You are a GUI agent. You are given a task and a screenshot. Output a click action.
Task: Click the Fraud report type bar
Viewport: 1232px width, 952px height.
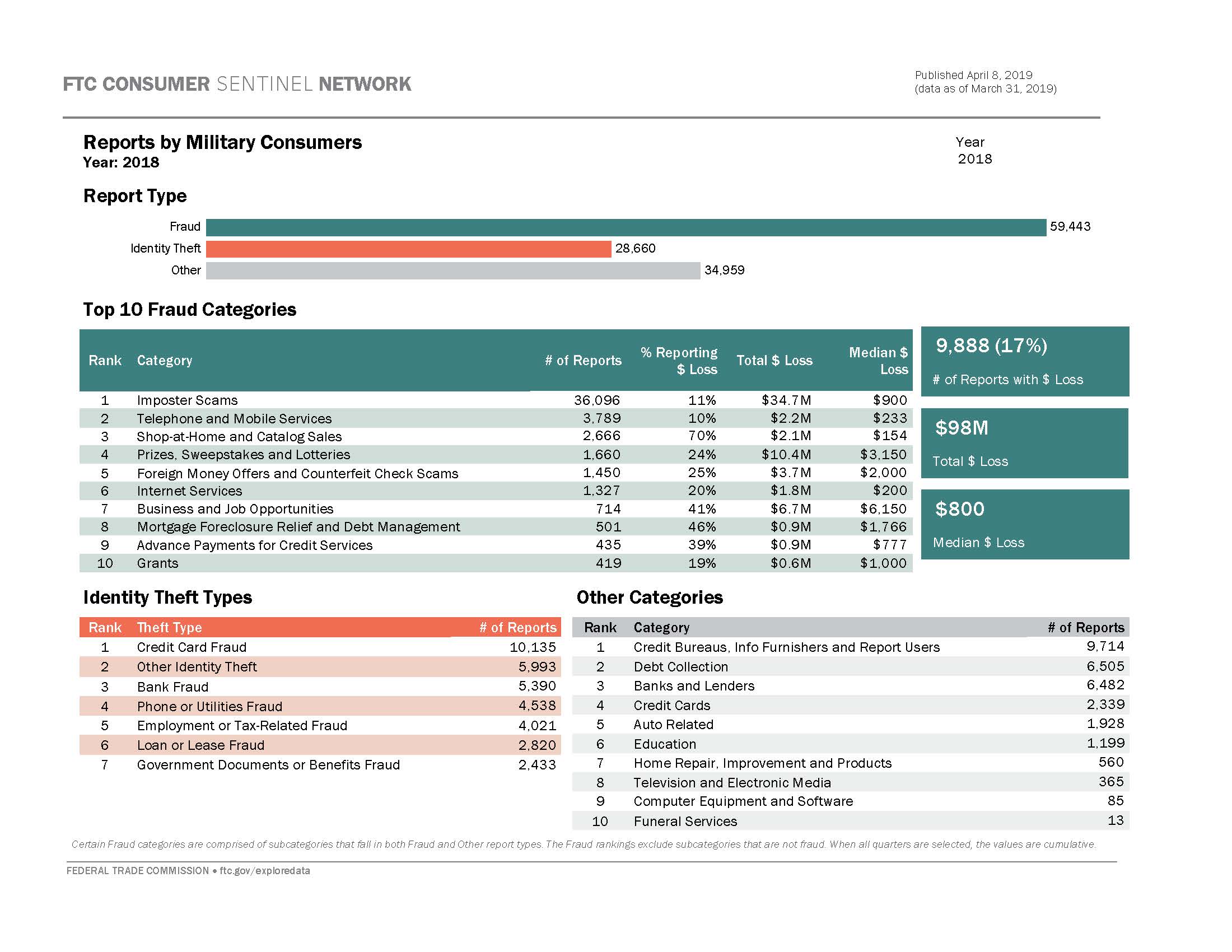(620, 227)
